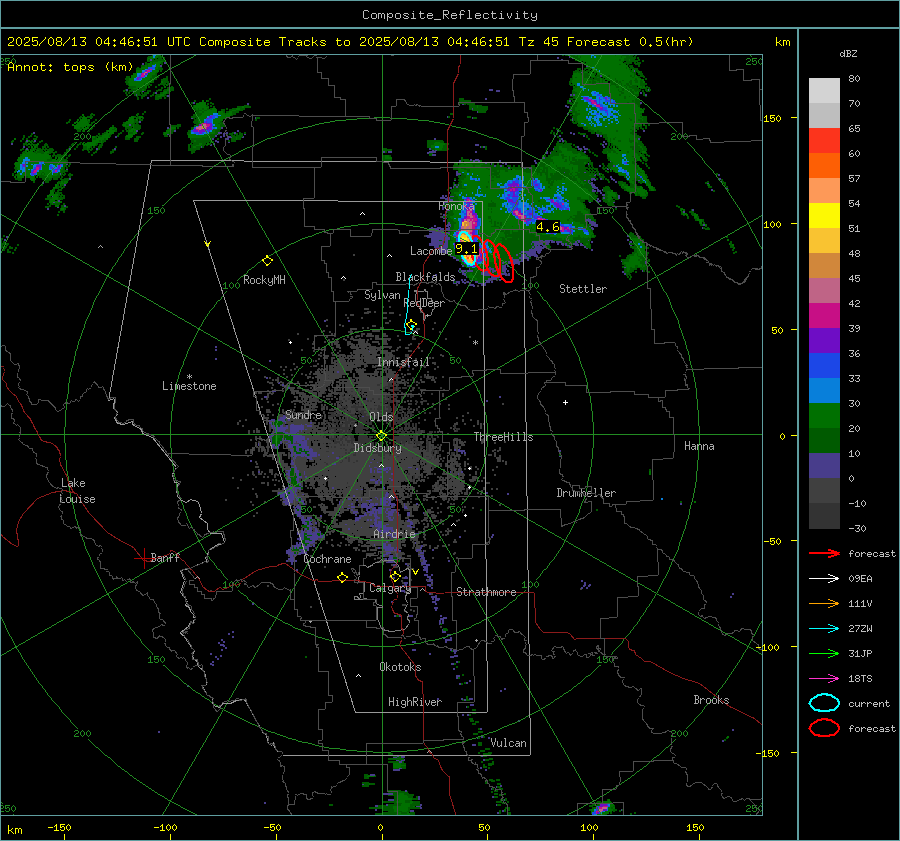The width and height of the screenshot is (900, 841).
Task: Pick the magenta 42 dBZ color swatch
Action: pos(824,315)
